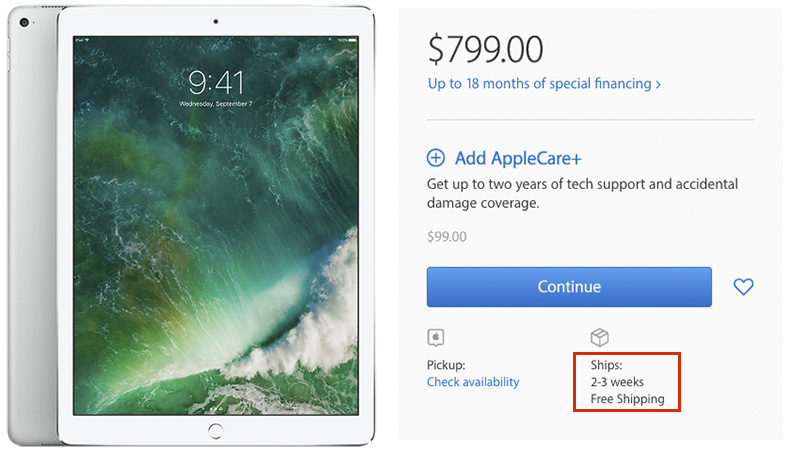Click the iPad lock screen wallpaper image
This screenshot has height=459, width=800.
(x=216, y=225)
